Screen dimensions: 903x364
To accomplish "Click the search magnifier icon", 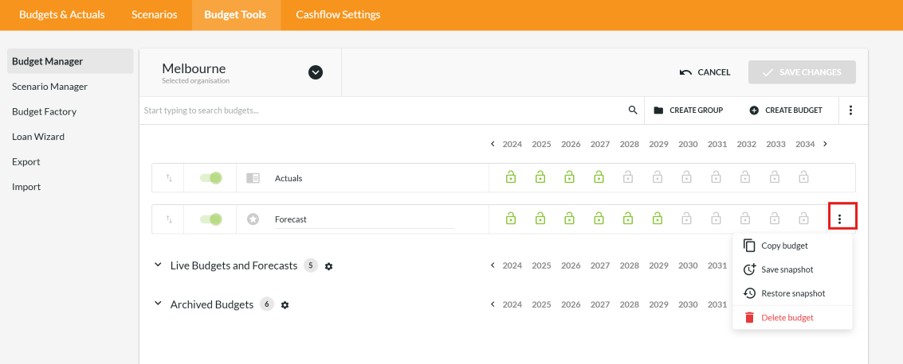I will point(632,110).
